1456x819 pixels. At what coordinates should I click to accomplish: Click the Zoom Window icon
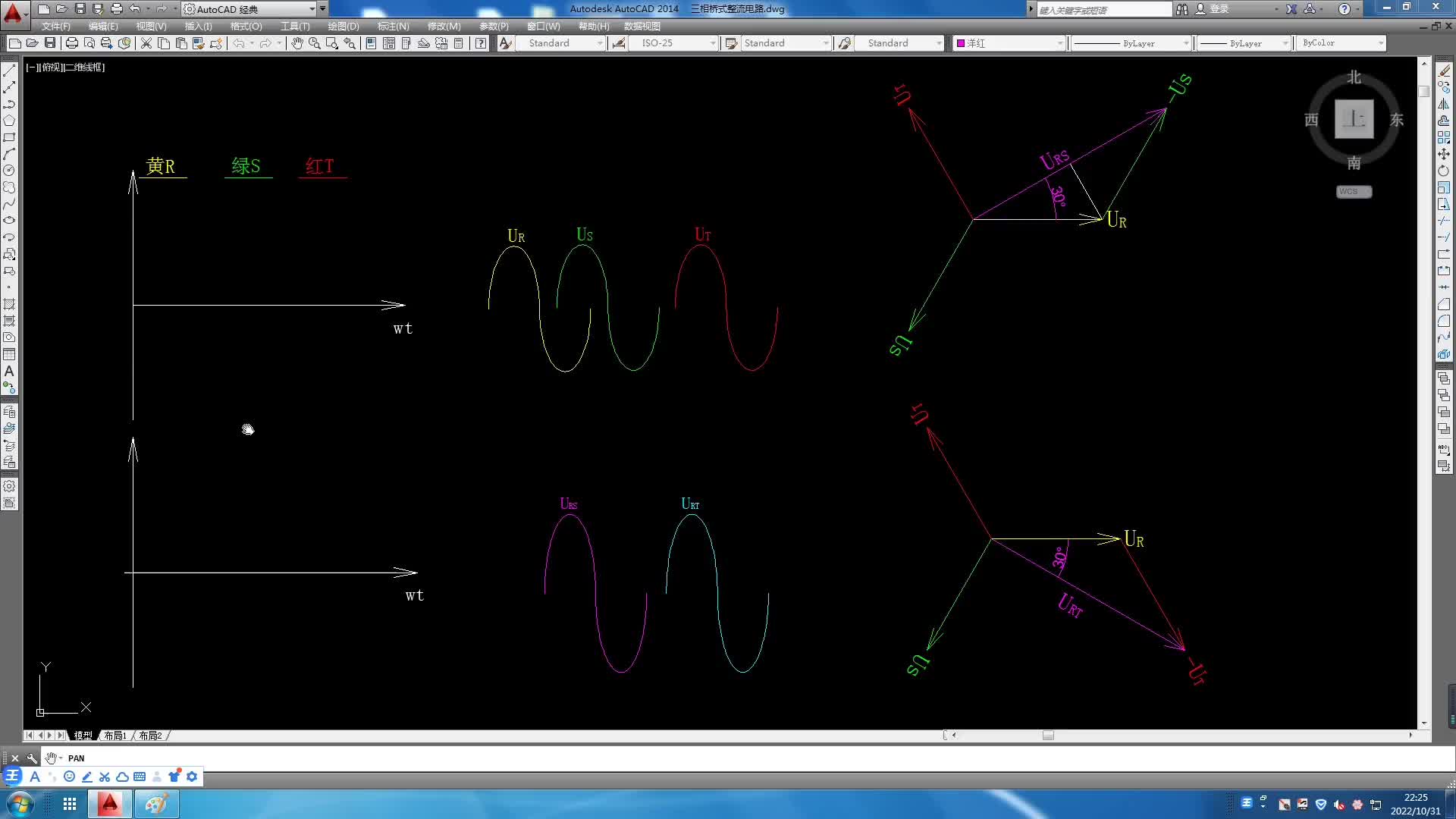(x=332, y=43)
